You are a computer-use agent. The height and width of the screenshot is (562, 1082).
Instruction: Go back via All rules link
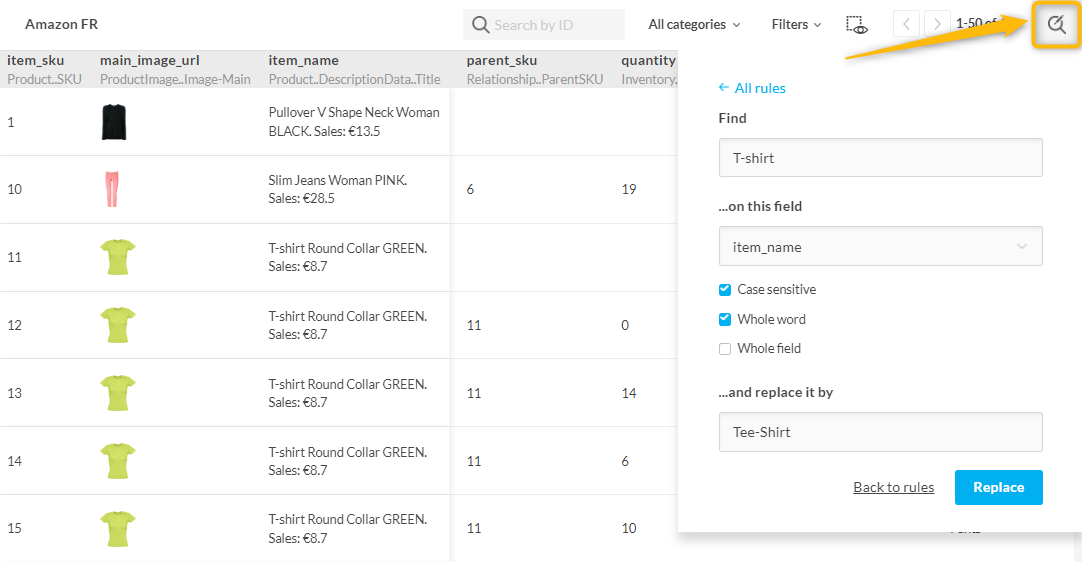click(x=752, y=88)
